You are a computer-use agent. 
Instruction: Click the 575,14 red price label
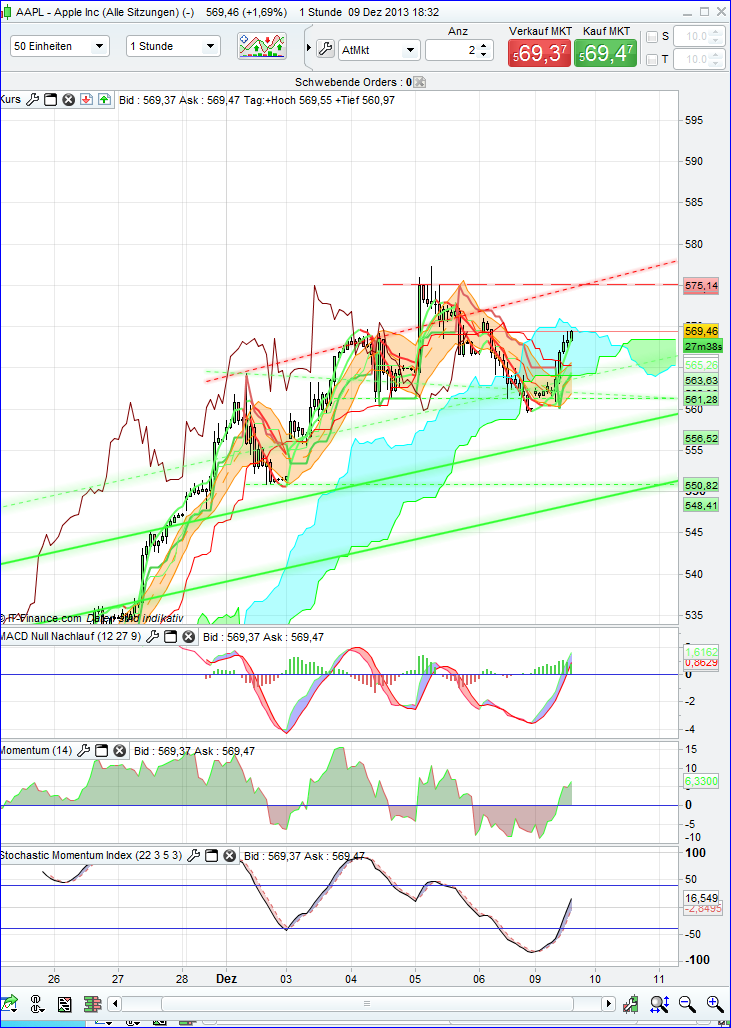click(x=703, y=285)
